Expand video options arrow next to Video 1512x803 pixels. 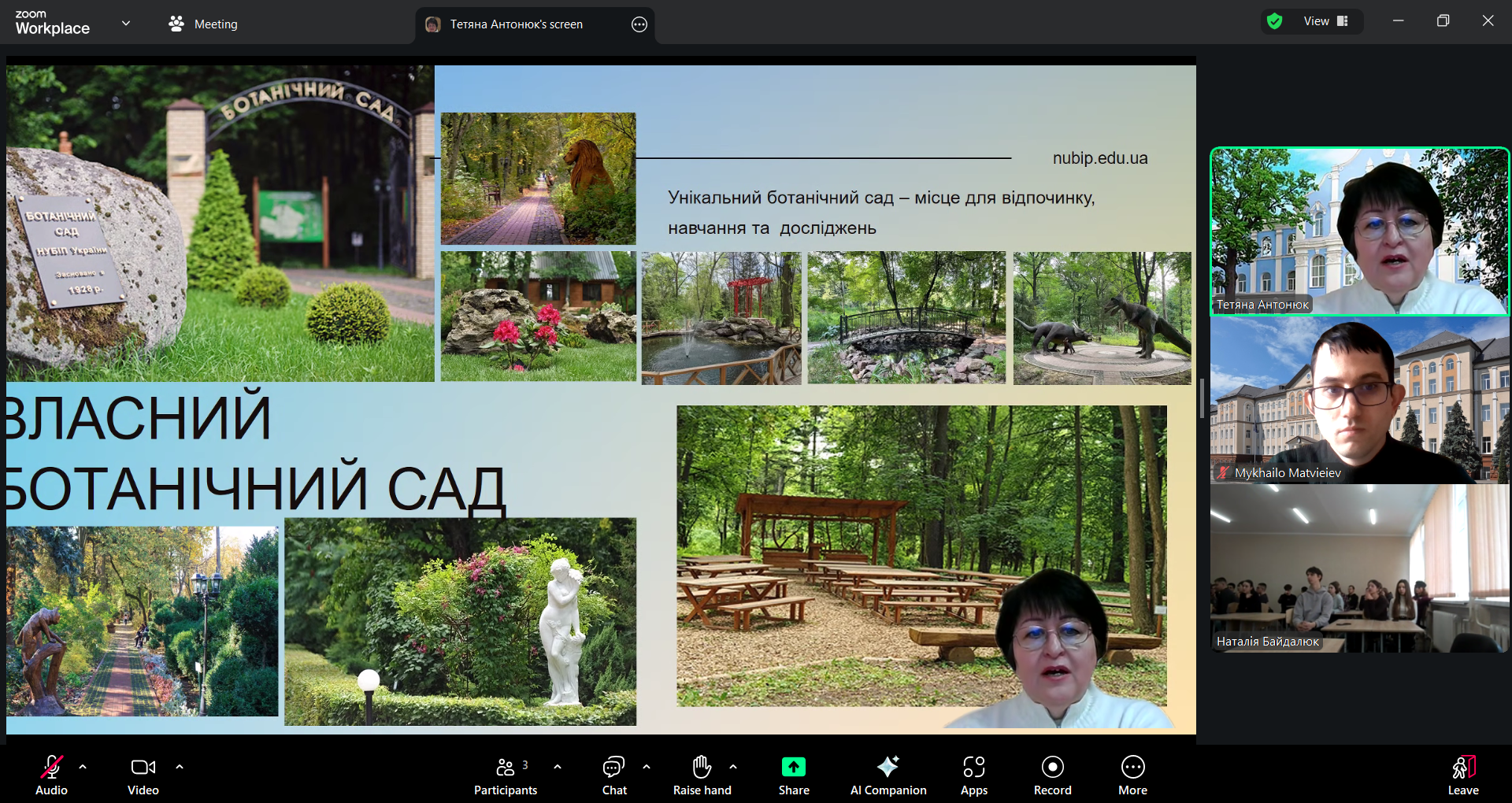point(180,766)
